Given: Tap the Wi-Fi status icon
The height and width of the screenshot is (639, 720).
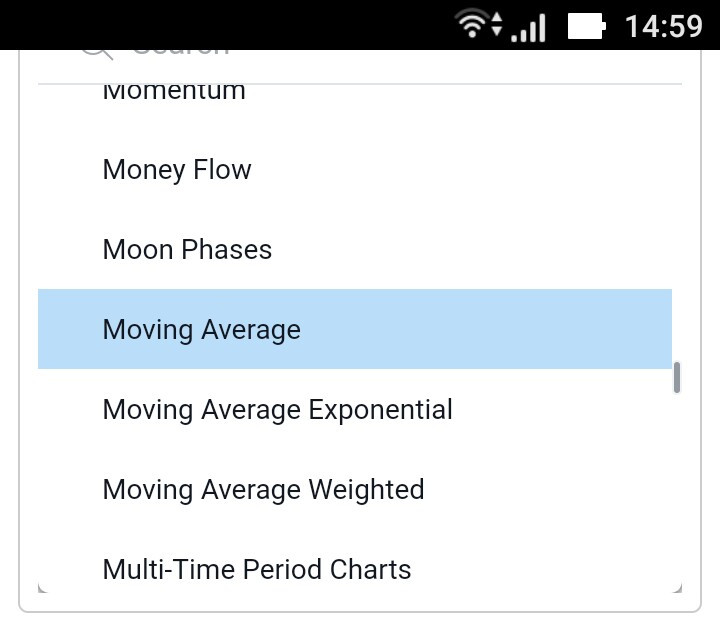Looking at the screenshot, I should click(469, 24).
